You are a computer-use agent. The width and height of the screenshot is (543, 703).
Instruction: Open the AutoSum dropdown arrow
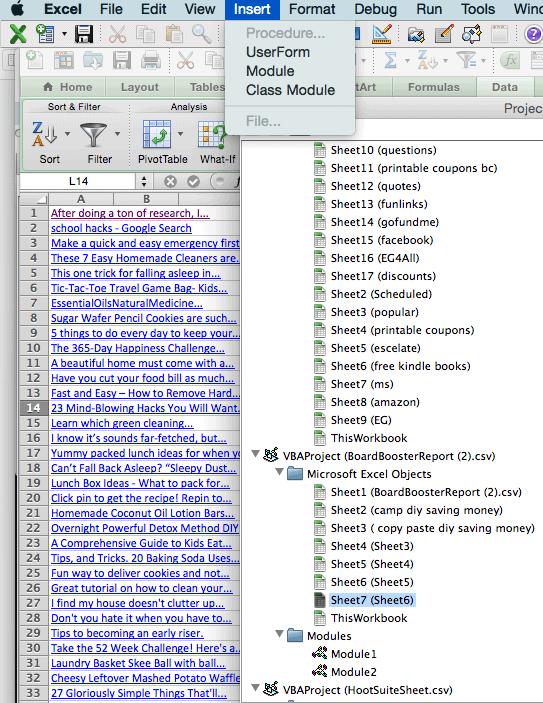point(407,61)
